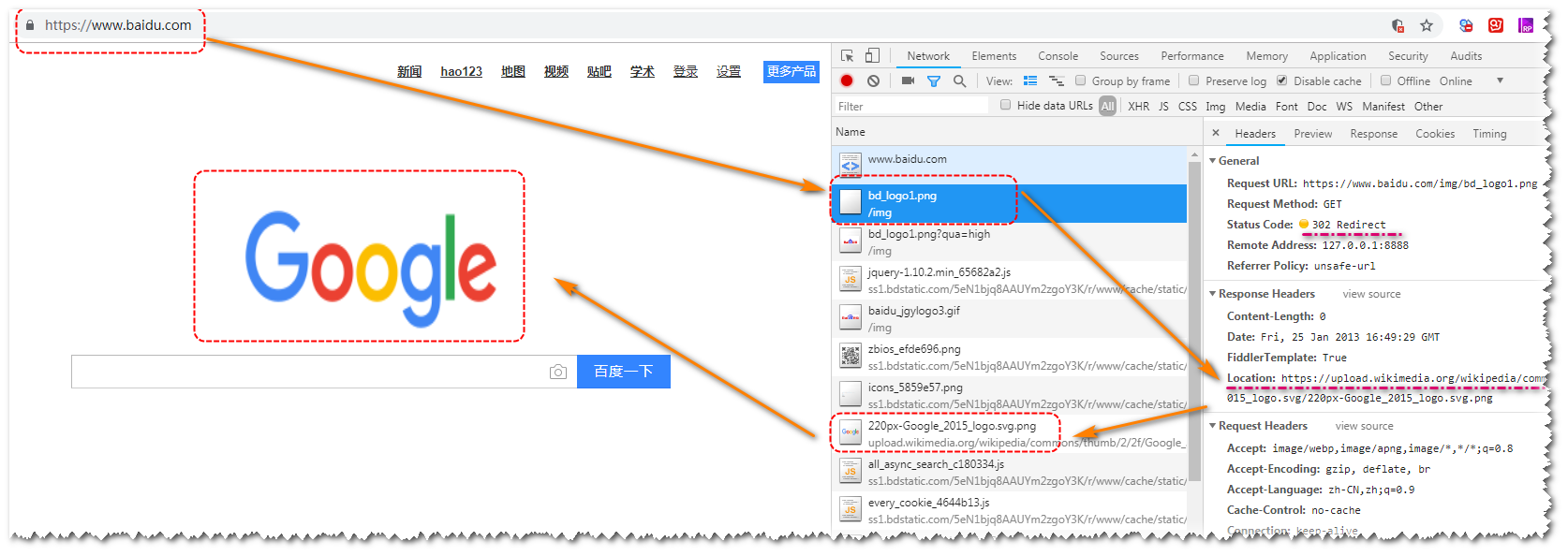1568x556 pixels.
Task: Enable the Preserve log checkbox
Action: pyautogui.click(x=1194, y=80)
